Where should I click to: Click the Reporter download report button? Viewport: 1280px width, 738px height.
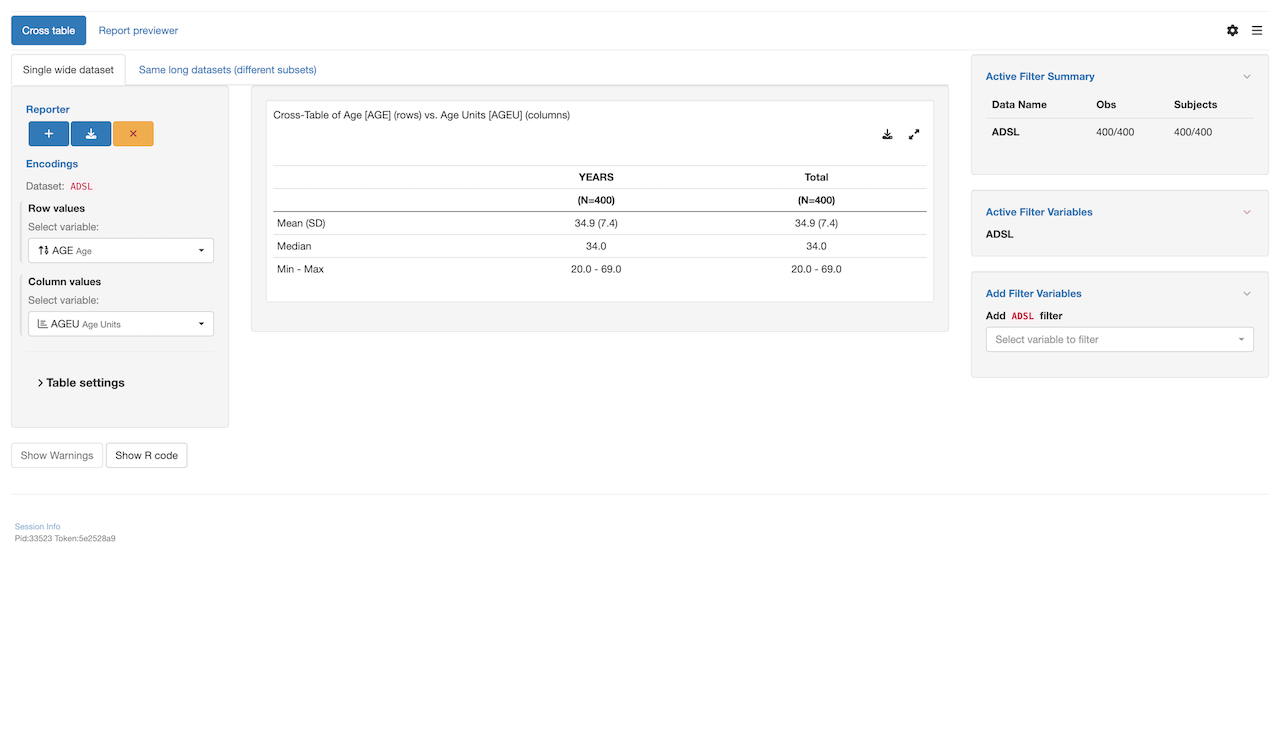[91, 134]
